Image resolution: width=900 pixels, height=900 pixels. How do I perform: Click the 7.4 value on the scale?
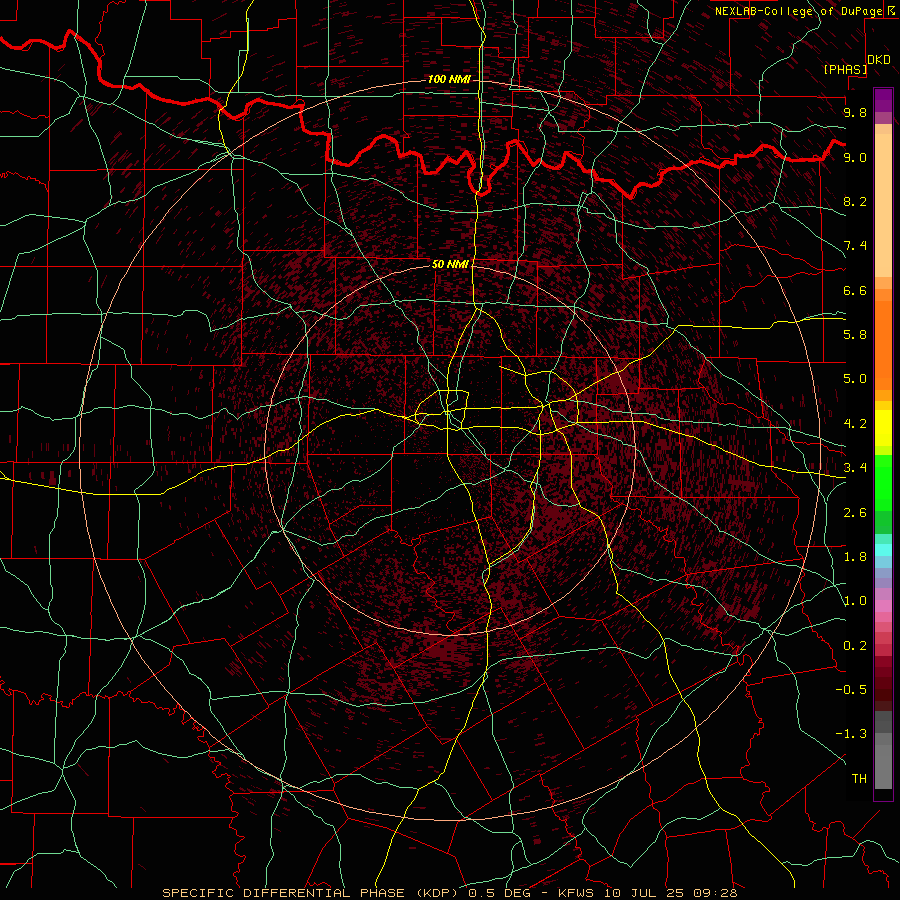(x=855, y=246)
